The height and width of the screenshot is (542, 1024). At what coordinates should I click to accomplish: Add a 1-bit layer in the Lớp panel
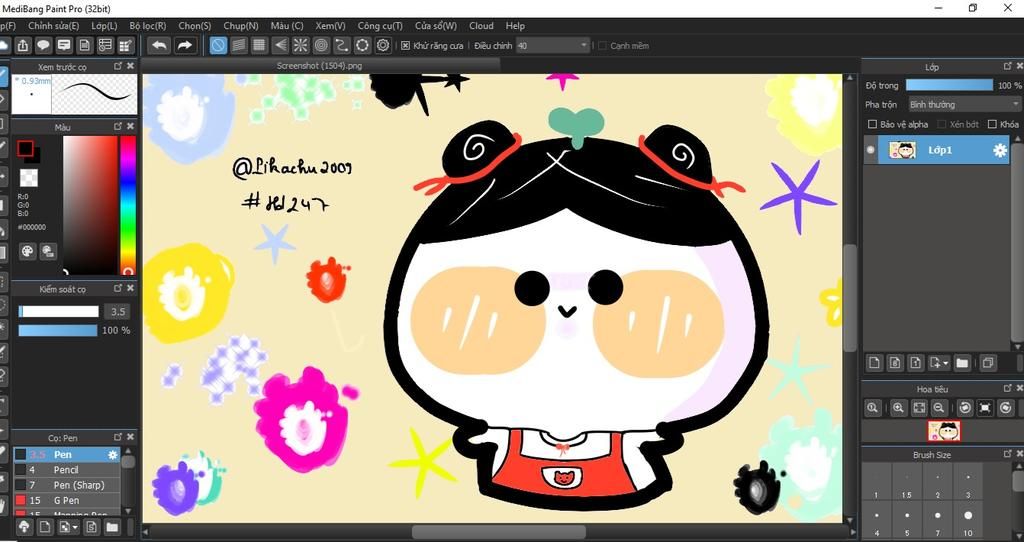pos(916,362)
